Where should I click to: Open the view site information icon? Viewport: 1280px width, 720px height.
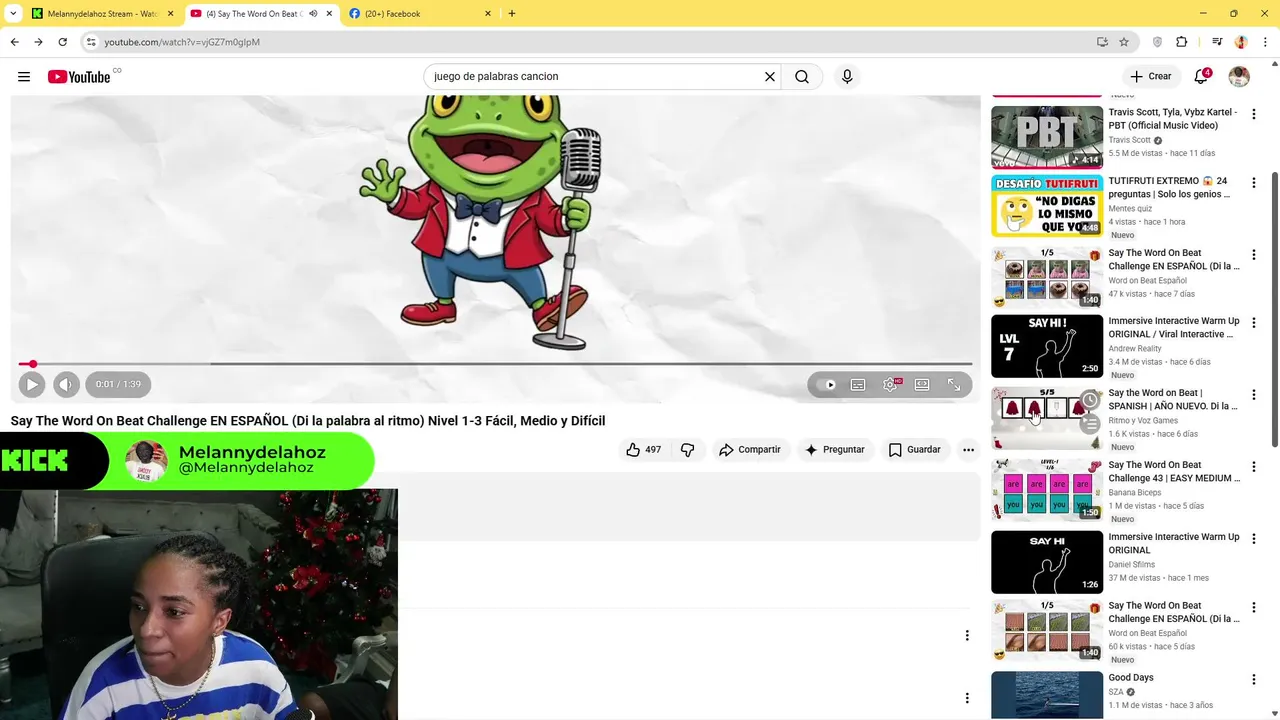coord(91,42)
